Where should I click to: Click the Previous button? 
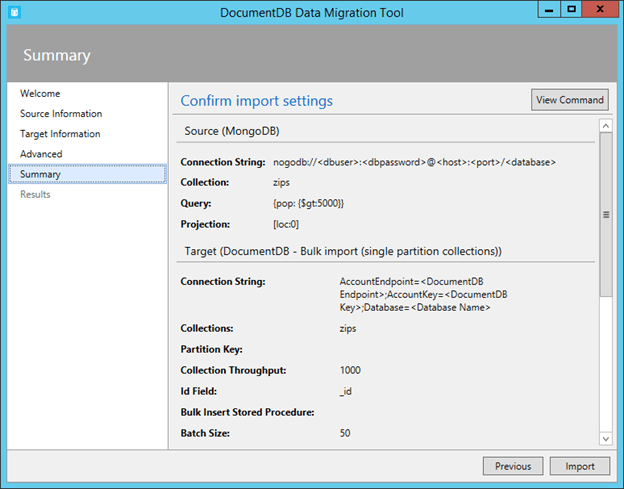(x=513, y=466)
